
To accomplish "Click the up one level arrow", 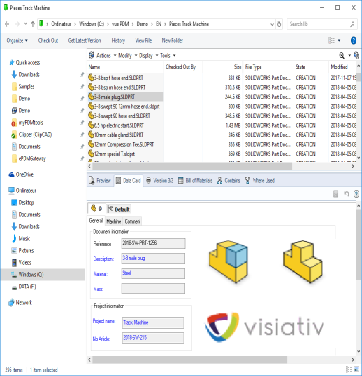I will pos(33,24).
